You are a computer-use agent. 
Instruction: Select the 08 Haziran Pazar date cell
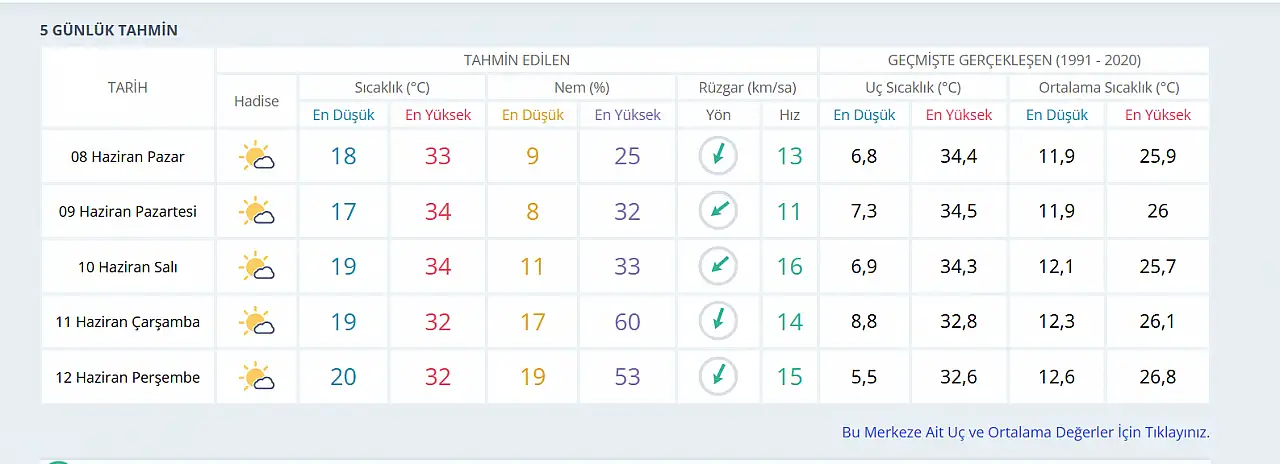[128, 156]
